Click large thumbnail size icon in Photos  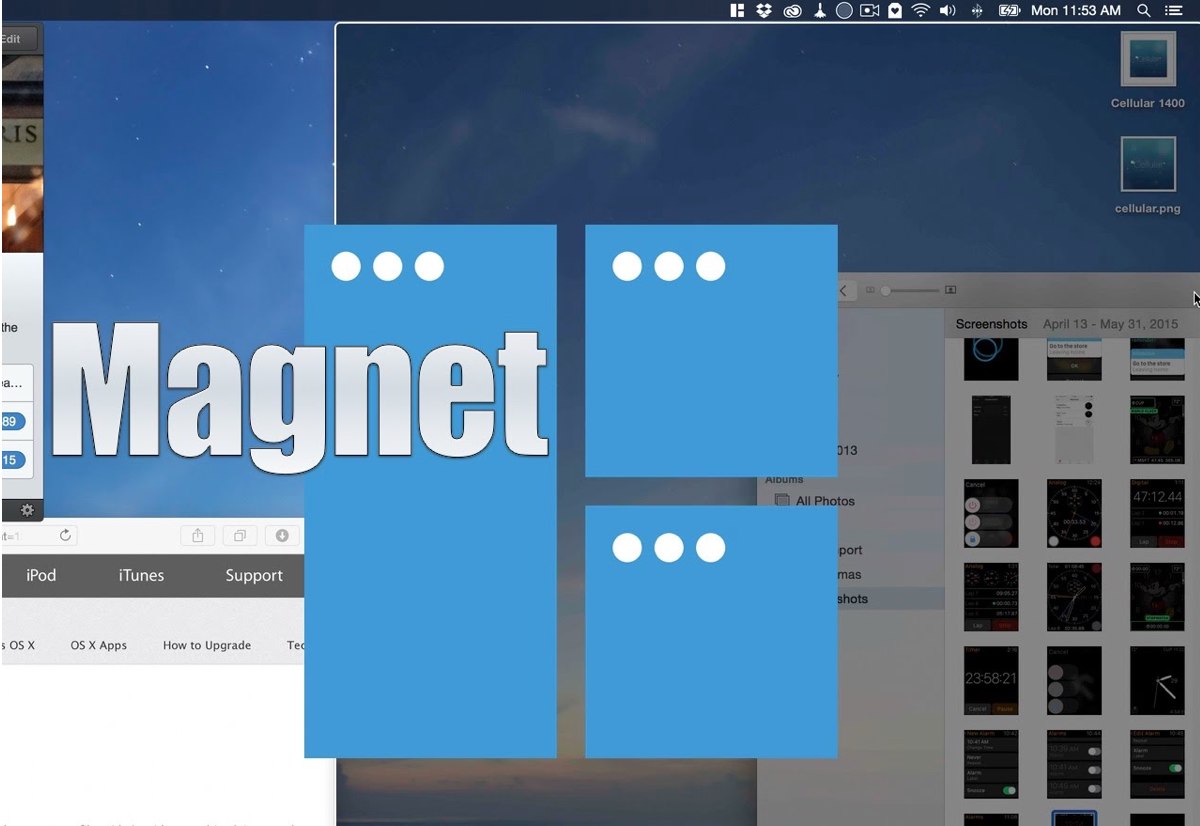(x=950, y=290)
